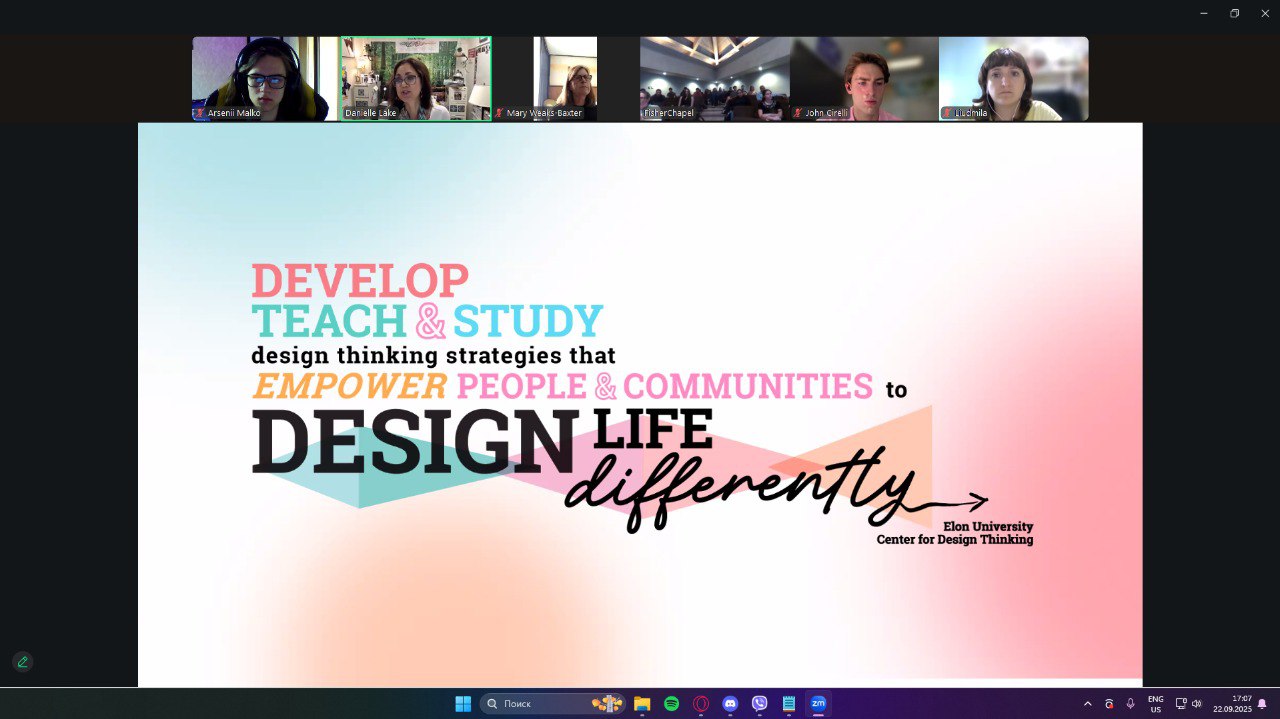Launch Opera browser from taskbar
Viewport: 1280px width, 719px height.
coord(701,704)
